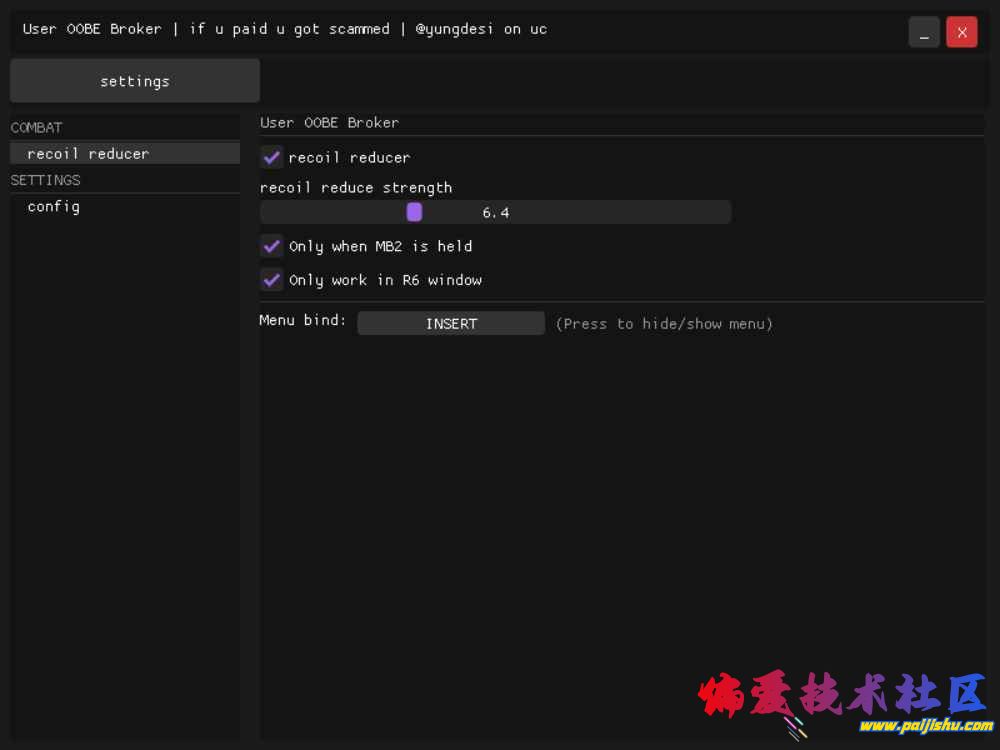Open the settings tab
The width and height of the screenshot is (1000, 750).
click(134, 80)
